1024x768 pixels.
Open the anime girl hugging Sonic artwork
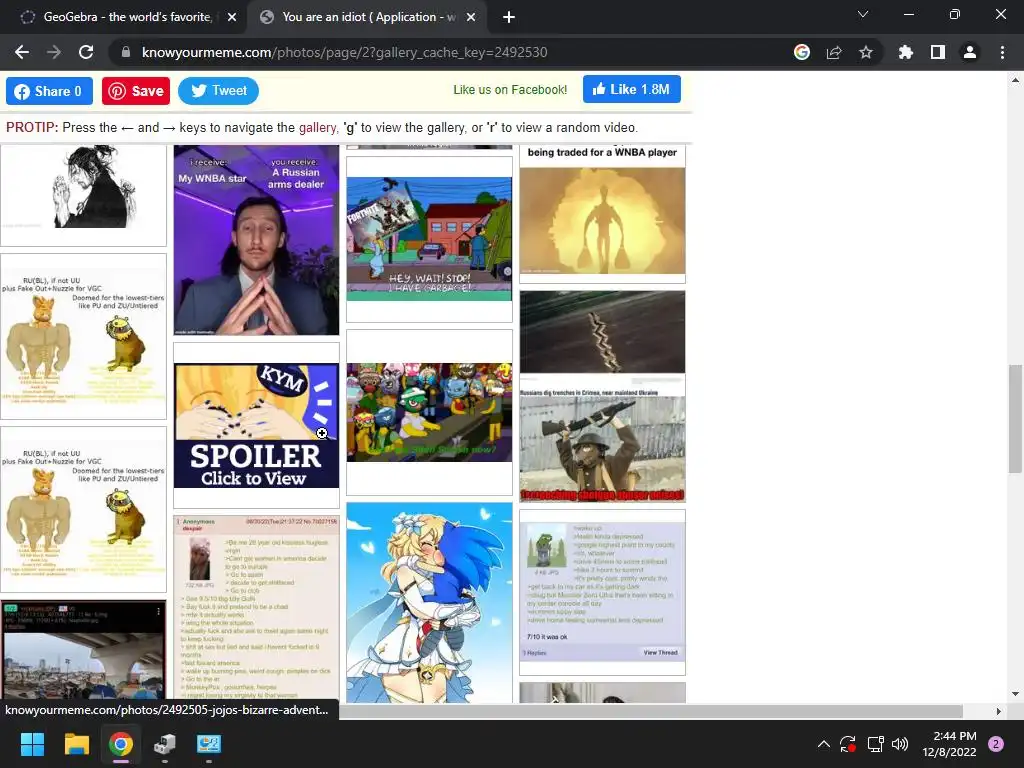pyautogui.click(x=429, y=602)
